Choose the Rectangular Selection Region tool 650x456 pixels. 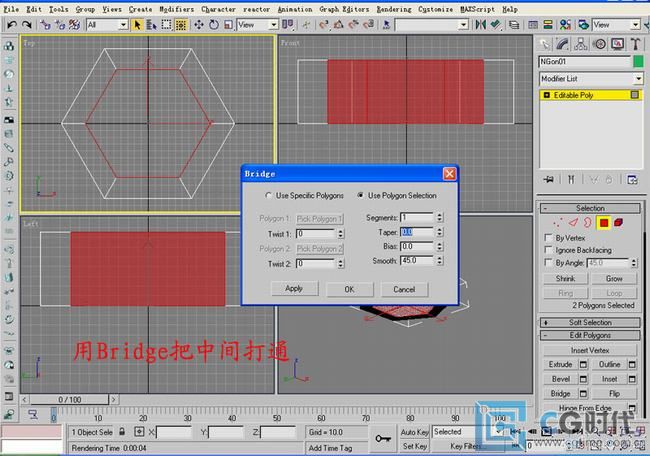(x=166, y=25)
